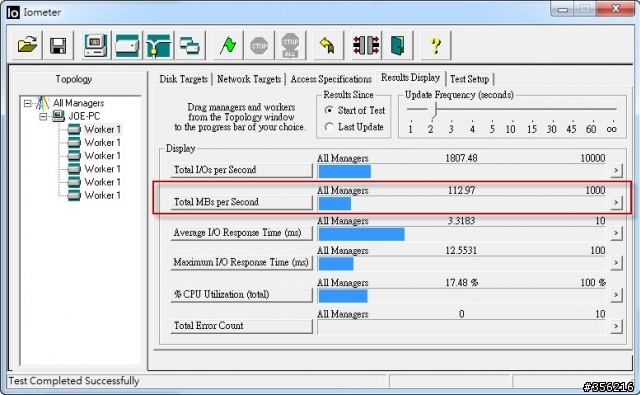Click Total I/Os per Second progress bar
This screenshot has height=395, width=640.
pos(462,171)
